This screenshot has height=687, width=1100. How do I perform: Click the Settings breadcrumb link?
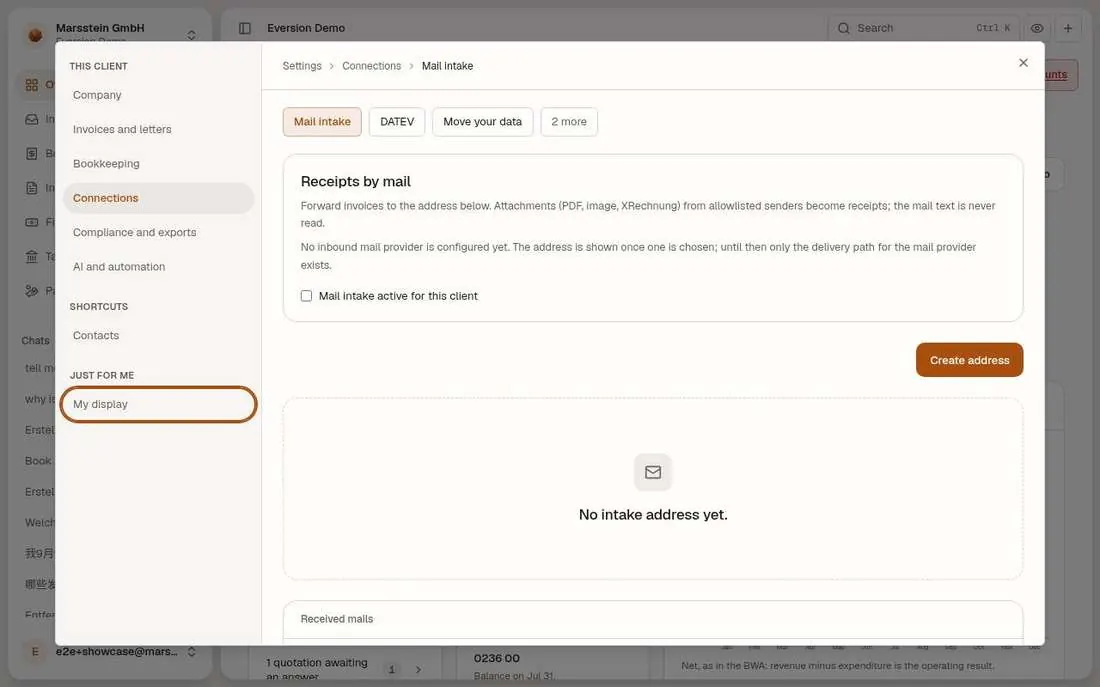pos(302,66)
